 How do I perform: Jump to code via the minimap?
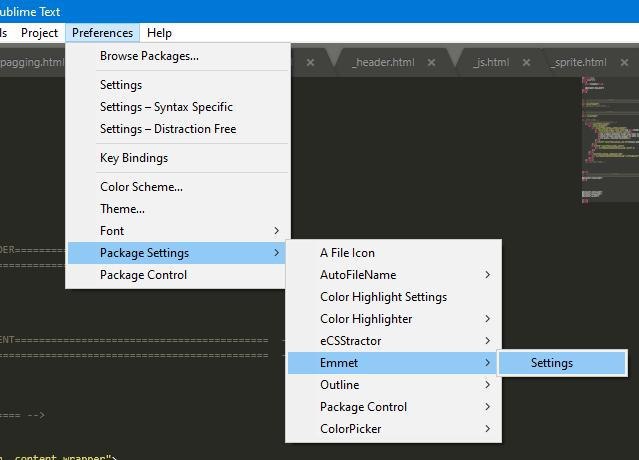click(x=610, y=140)
